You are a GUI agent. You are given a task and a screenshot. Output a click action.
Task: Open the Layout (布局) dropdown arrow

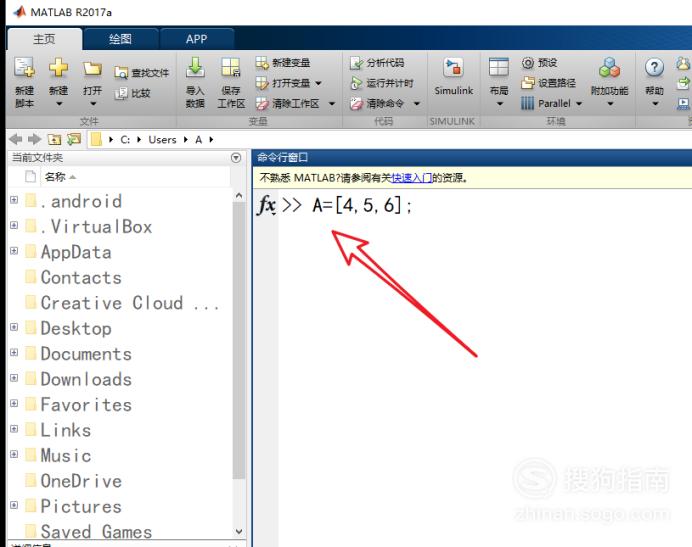[500, 104]
